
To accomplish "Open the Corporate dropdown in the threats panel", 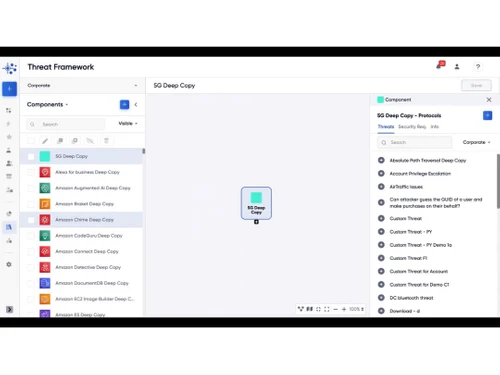I will 476,142.
